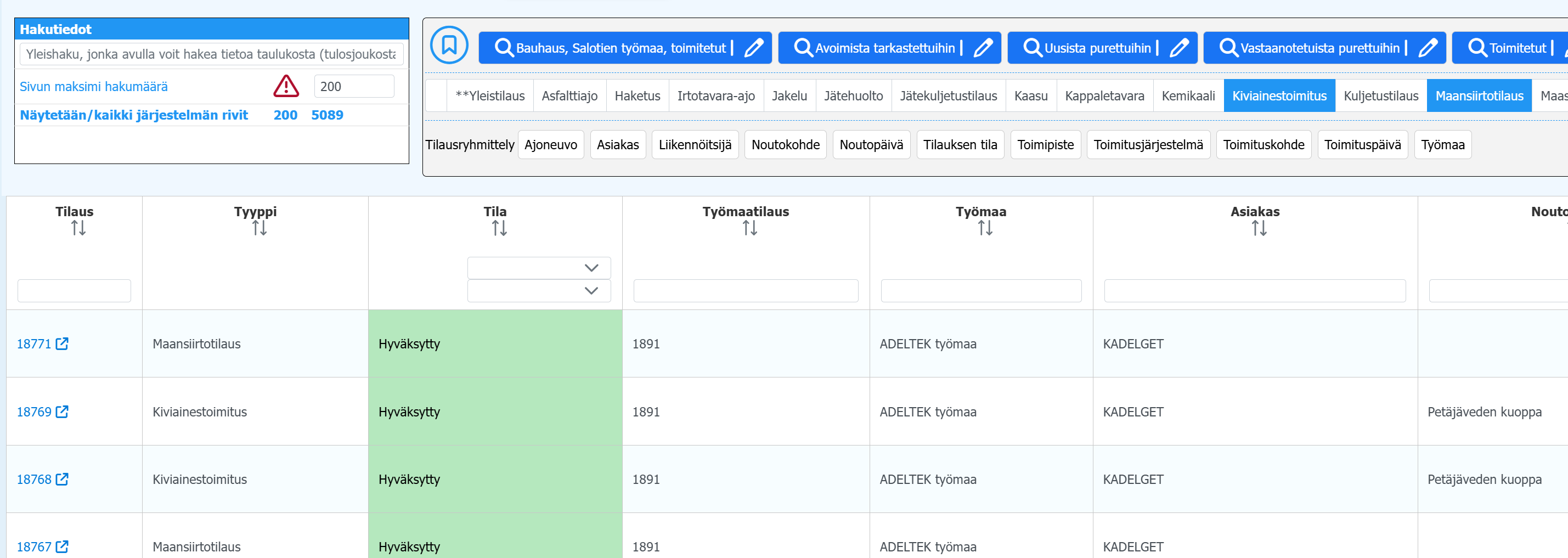The width and height of the screenshot is (1568, 558).
Task: Group orders by Tilauksen tila
Action: point(960,145)
